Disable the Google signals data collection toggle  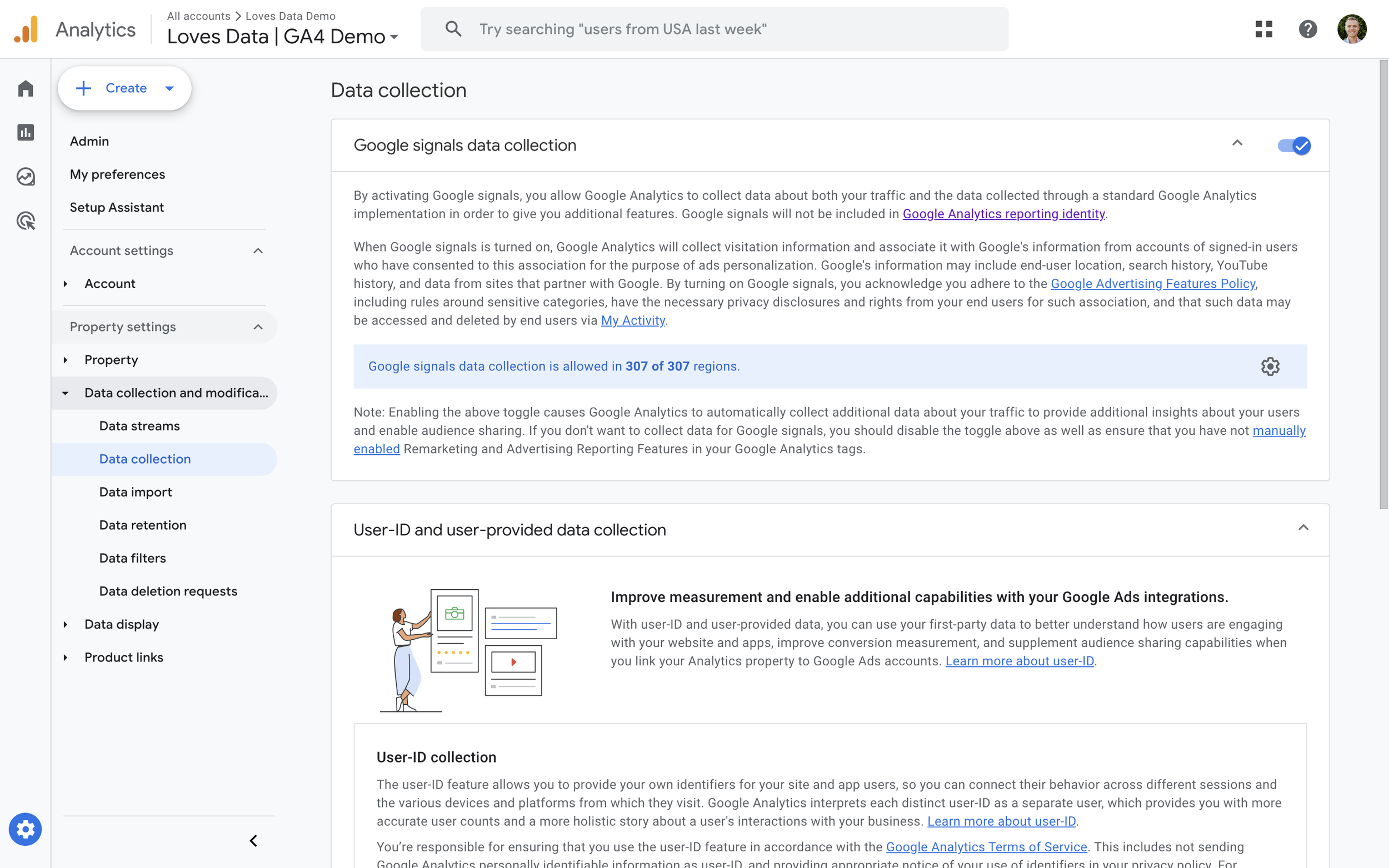click(x=1293, y=145)
